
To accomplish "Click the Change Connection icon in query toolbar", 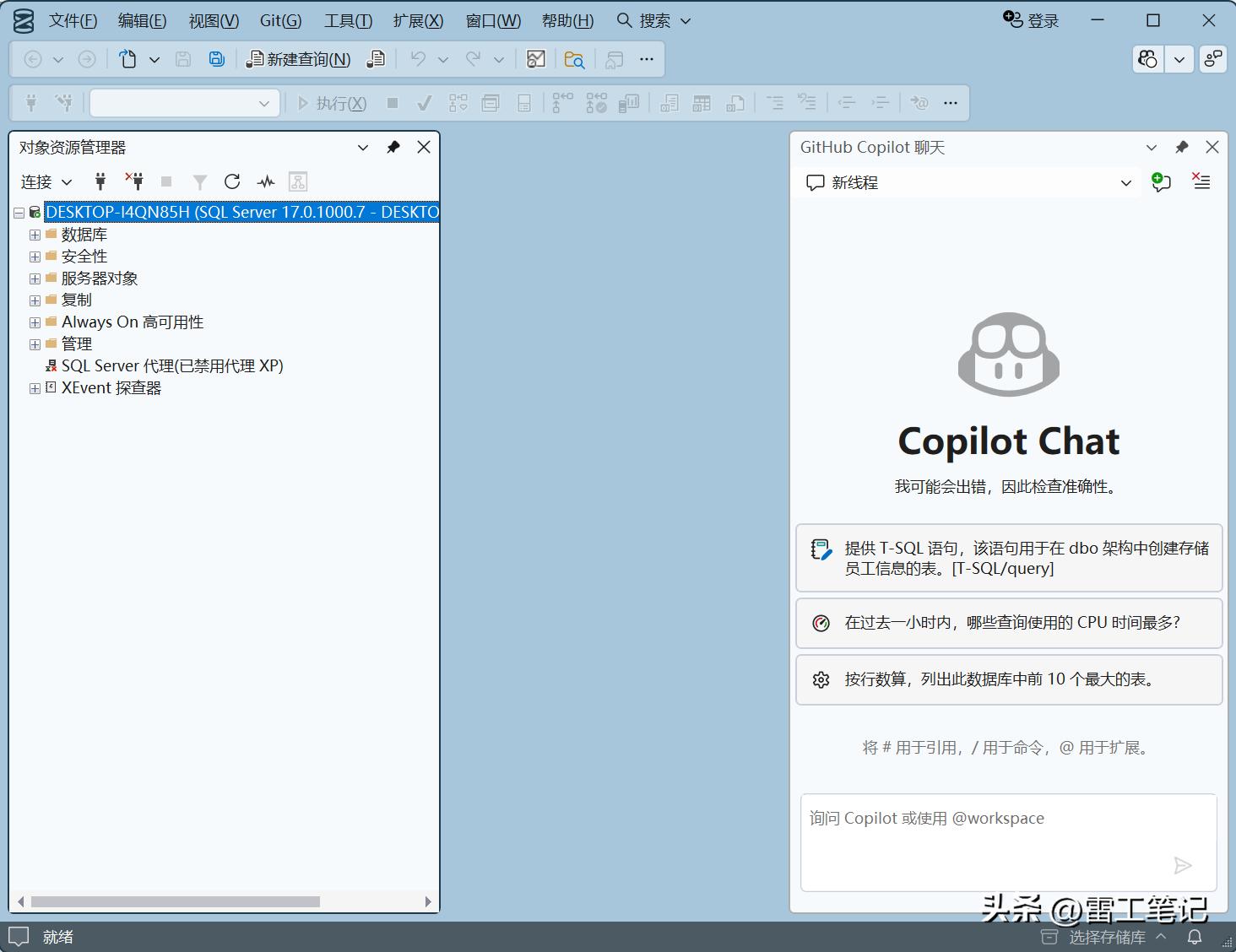I will [x=63, y=103].
